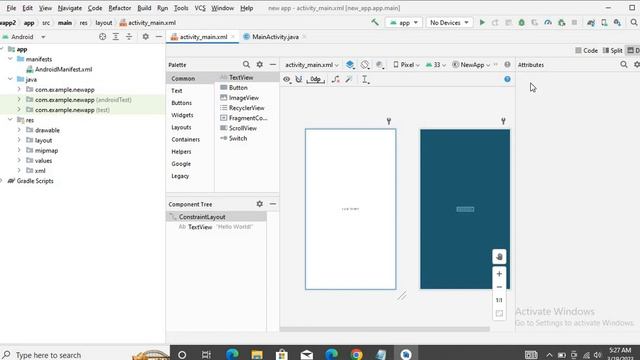Expand all in project panel
Image resolution: width=640 pixels, height=360 pixels.
(116, 37)
